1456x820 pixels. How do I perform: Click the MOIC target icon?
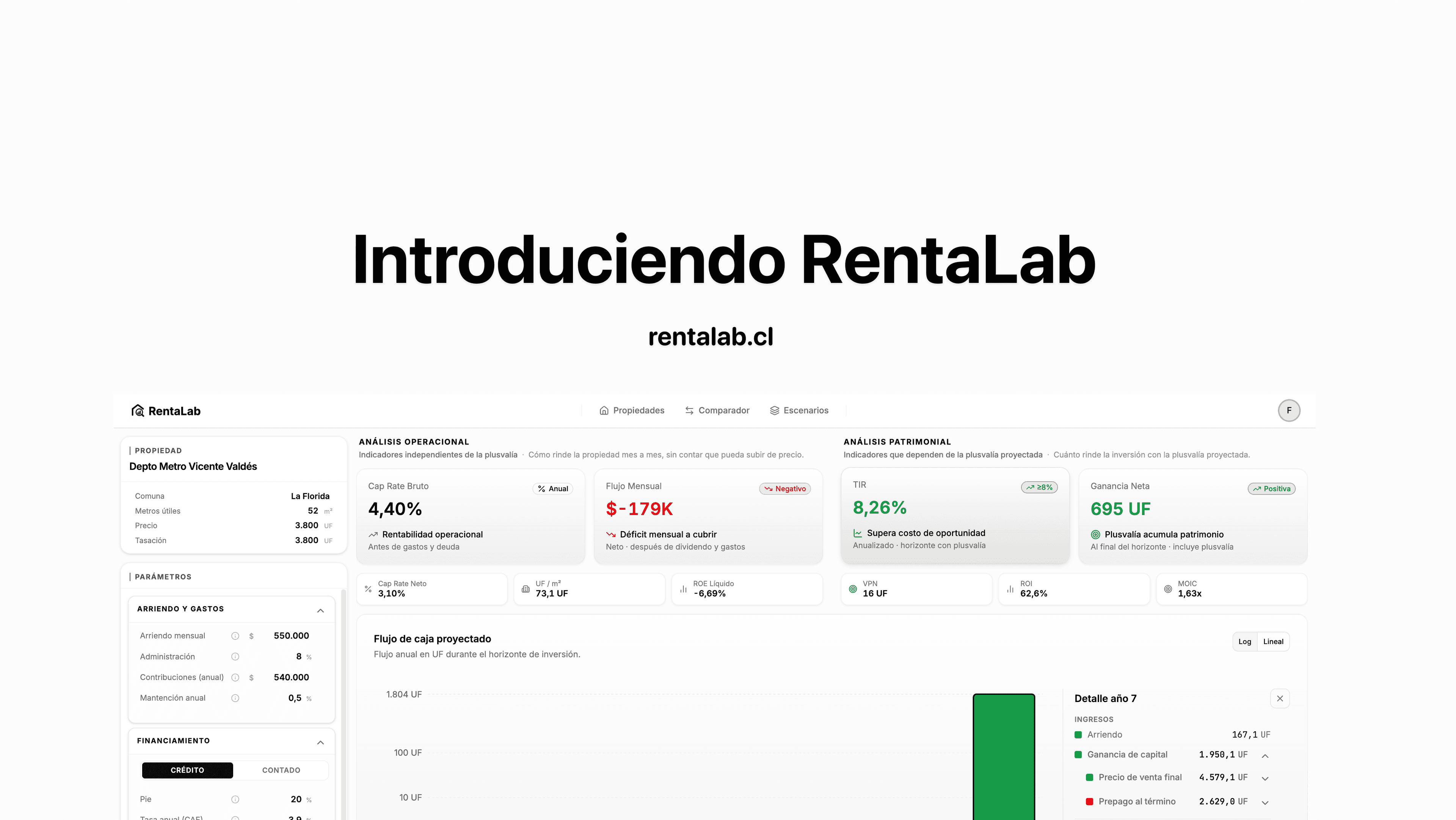coord(1168,589)
